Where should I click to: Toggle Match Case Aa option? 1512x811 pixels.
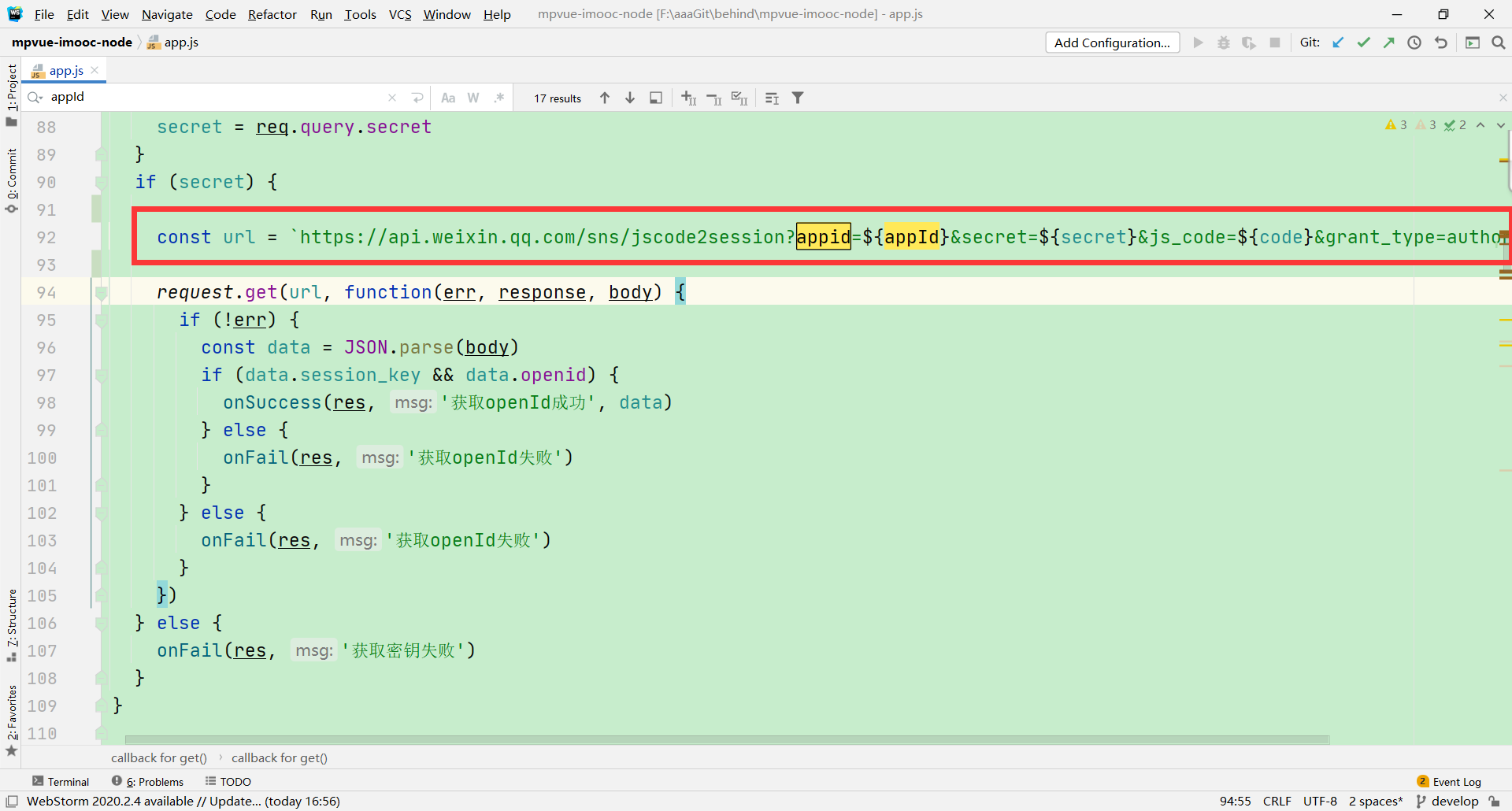tap(448, 98)
